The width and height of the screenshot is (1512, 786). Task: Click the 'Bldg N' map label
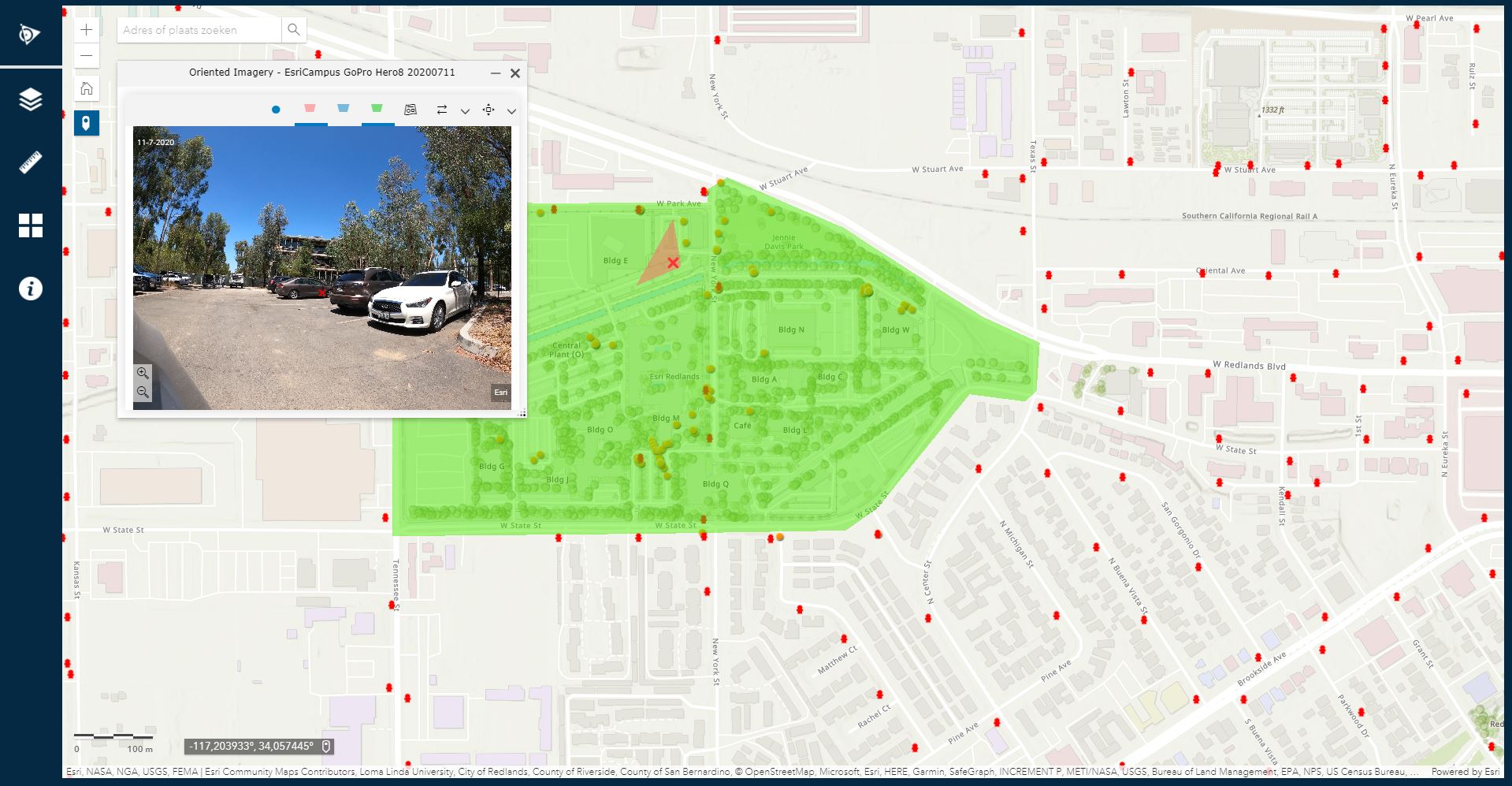click(791, 330)
